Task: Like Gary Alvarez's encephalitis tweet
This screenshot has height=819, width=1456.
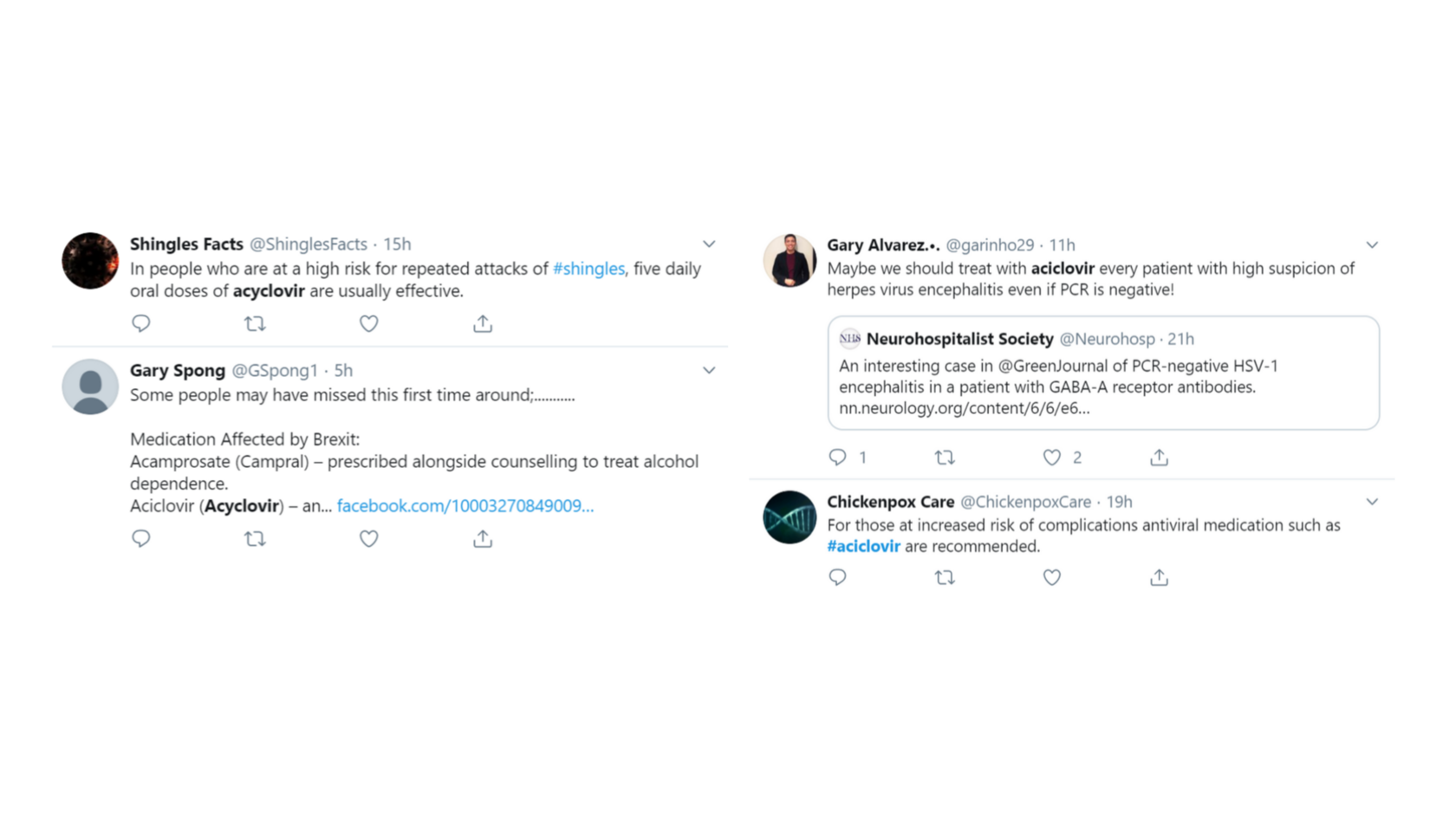Action: pos(1051,457)
